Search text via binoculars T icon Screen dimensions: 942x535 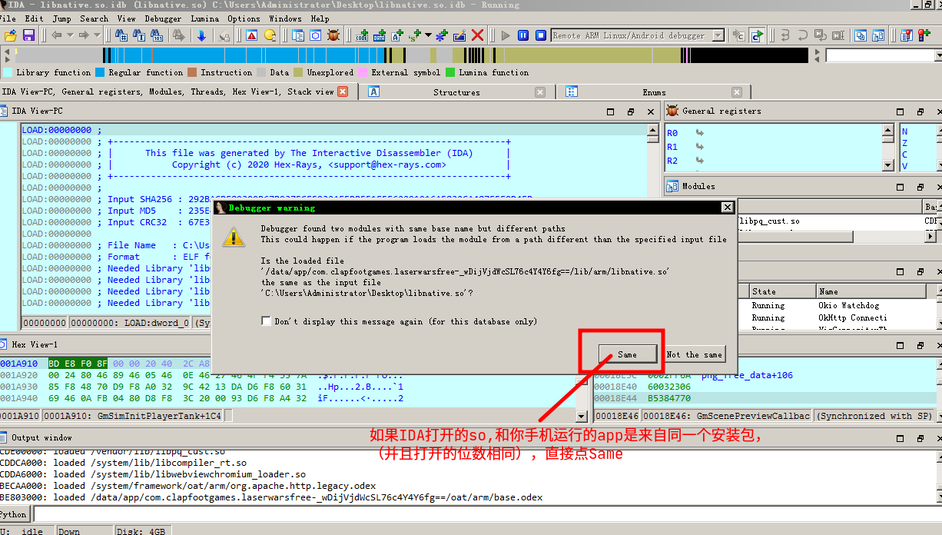(139, 36)
